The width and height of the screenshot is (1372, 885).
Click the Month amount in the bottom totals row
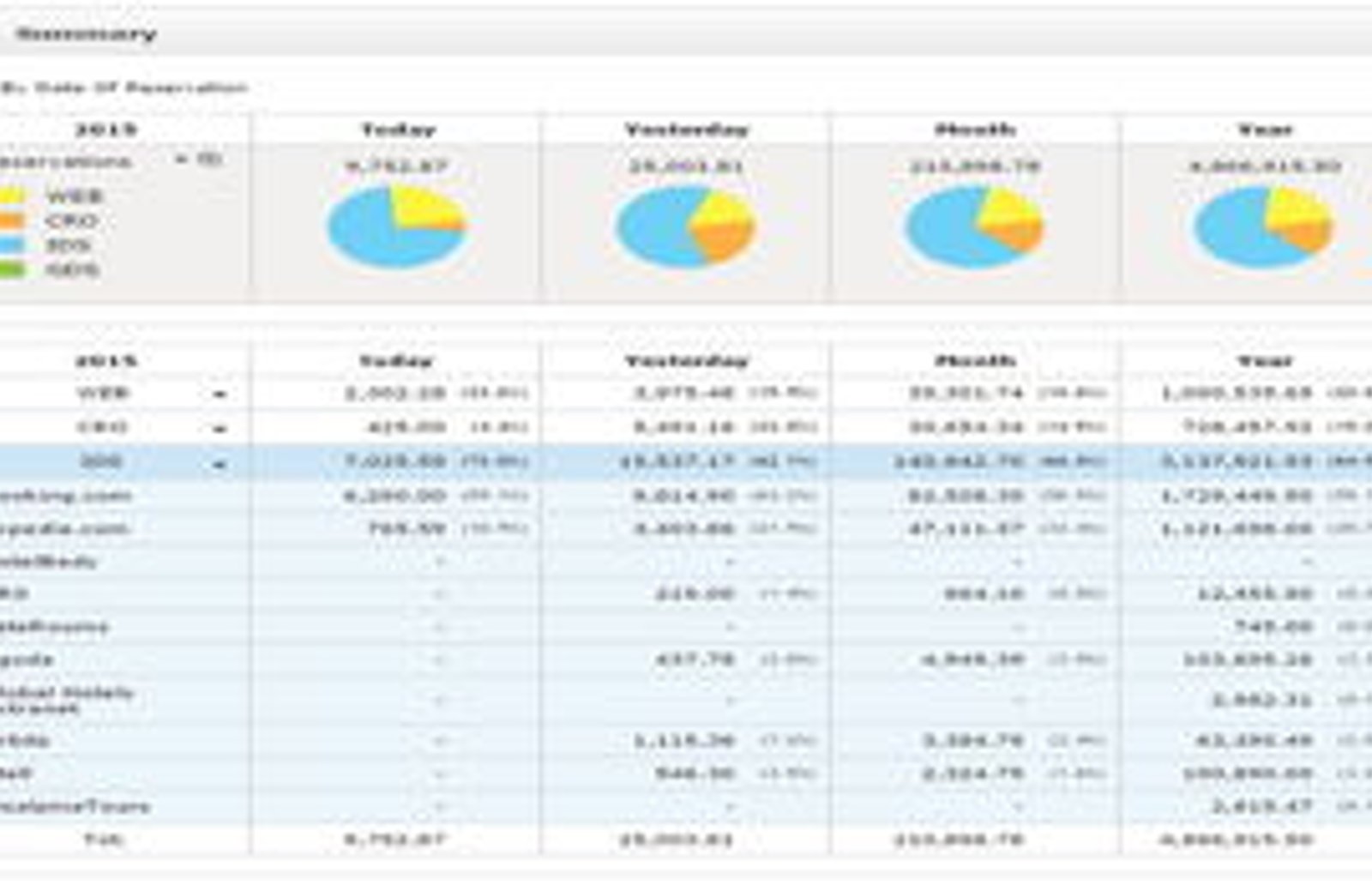pos(959,840)
